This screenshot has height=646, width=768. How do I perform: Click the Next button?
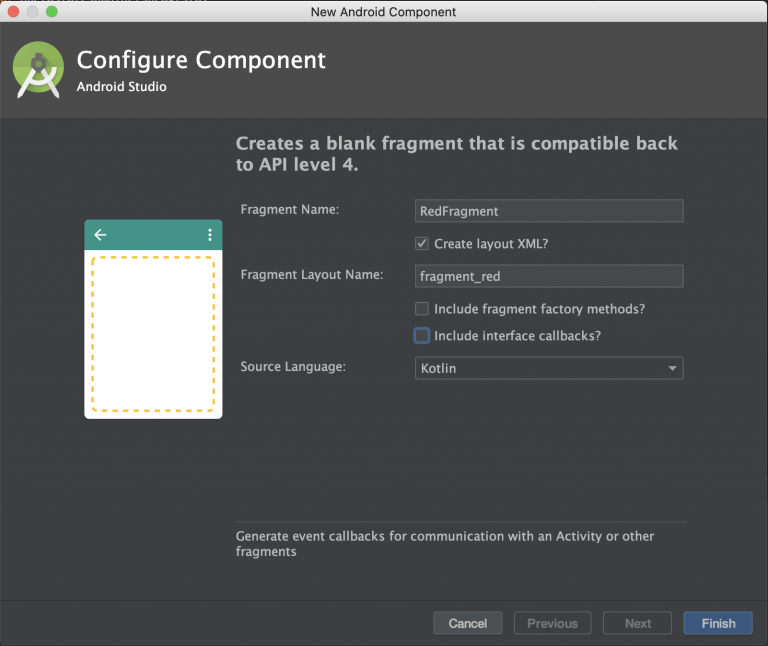click(x=638, y=623)
